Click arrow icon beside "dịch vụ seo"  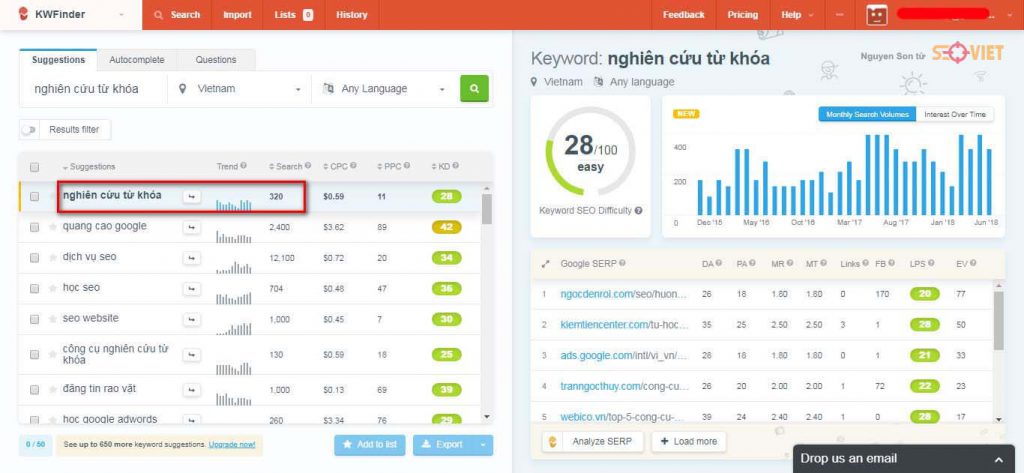[x=191, y=258]
